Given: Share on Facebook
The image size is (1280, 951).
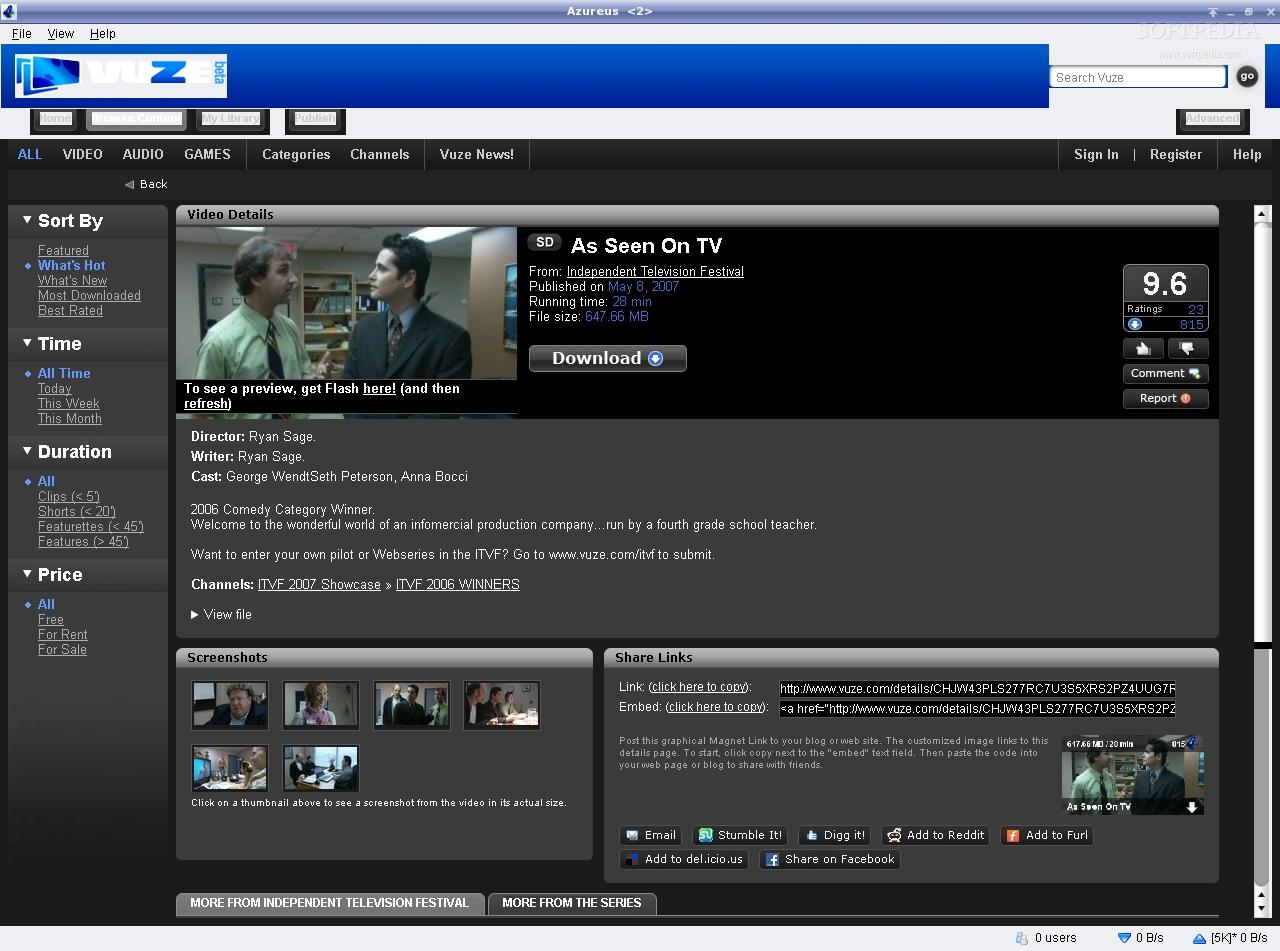Looking at the screenshot, I should [830, 859].
